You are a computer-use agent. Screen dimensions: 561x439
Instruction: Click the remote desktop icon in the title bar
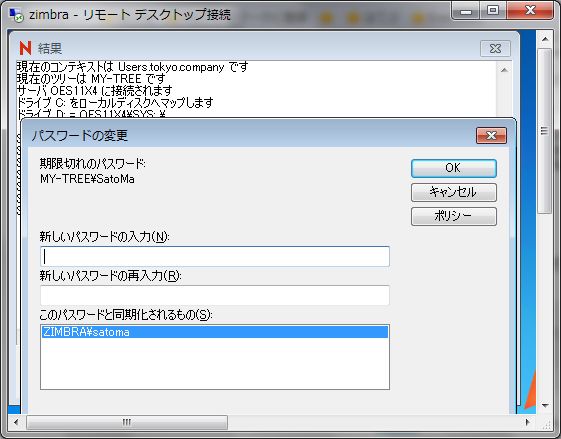(x=16, y=15)
